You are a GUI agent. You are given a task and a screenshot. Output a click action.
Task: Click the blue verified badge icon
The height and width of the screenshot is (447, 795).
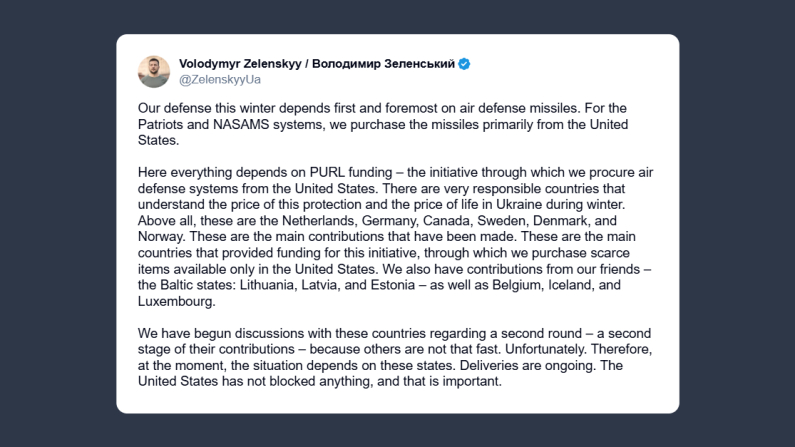464,64
